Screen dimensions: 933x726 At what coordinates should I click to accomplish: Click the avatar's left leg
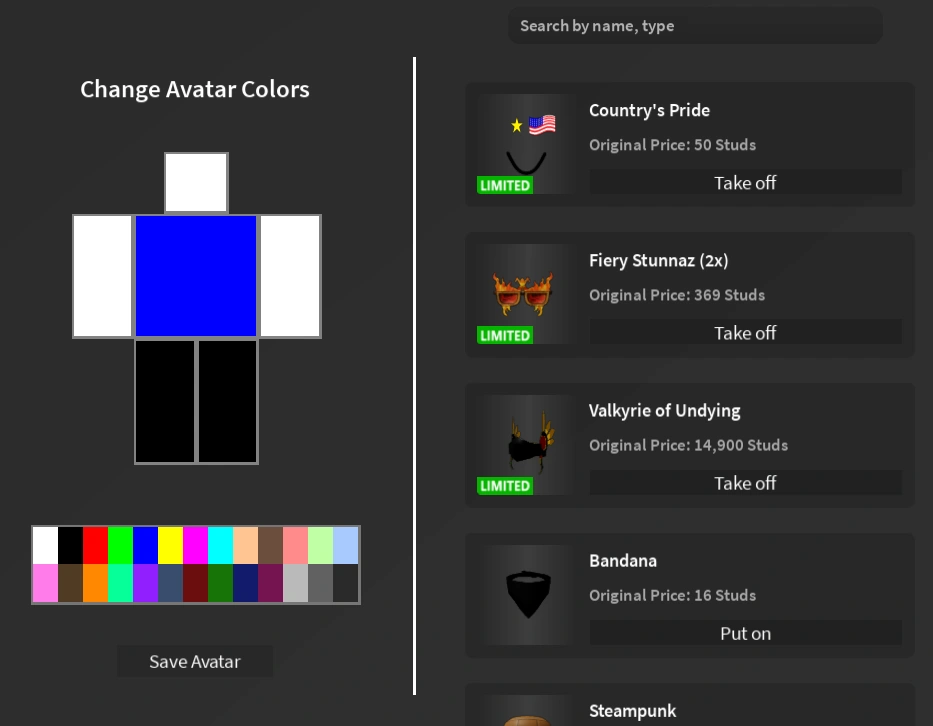click(165, 400)
